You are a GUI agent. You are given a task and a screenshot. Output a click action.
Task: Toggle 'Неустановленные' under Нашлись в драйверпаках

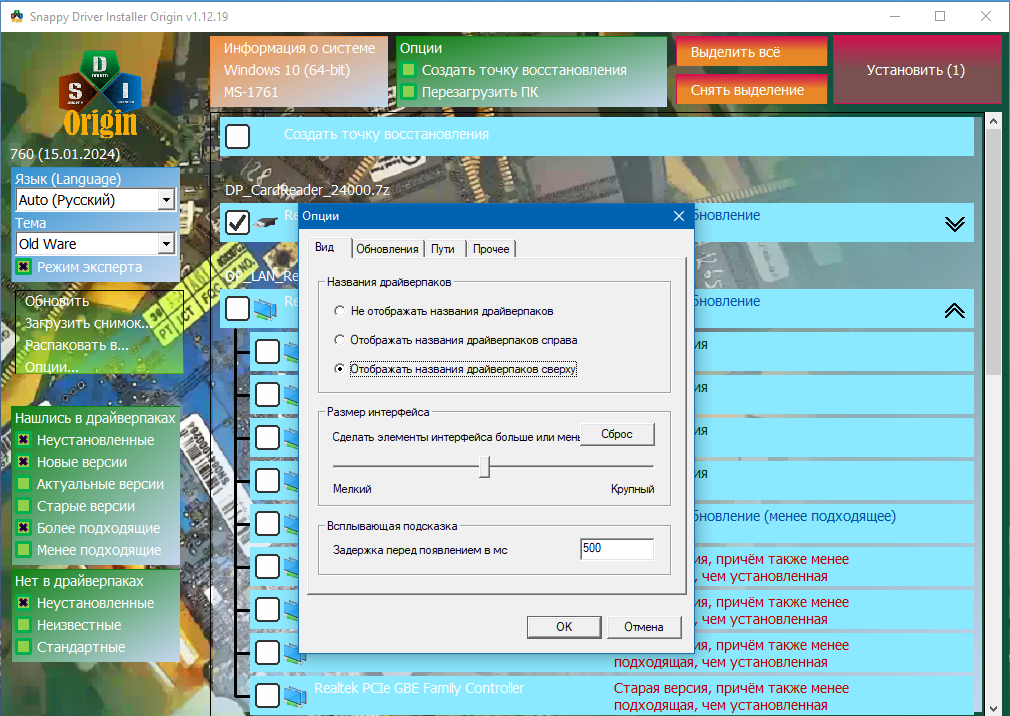[x=24, y=440]
